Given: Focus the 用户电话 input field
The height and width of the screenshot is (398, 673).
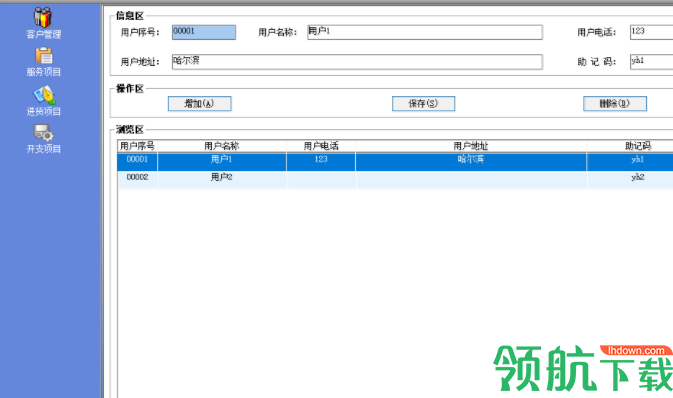Looking at the screenshot, I should [651, 32].
